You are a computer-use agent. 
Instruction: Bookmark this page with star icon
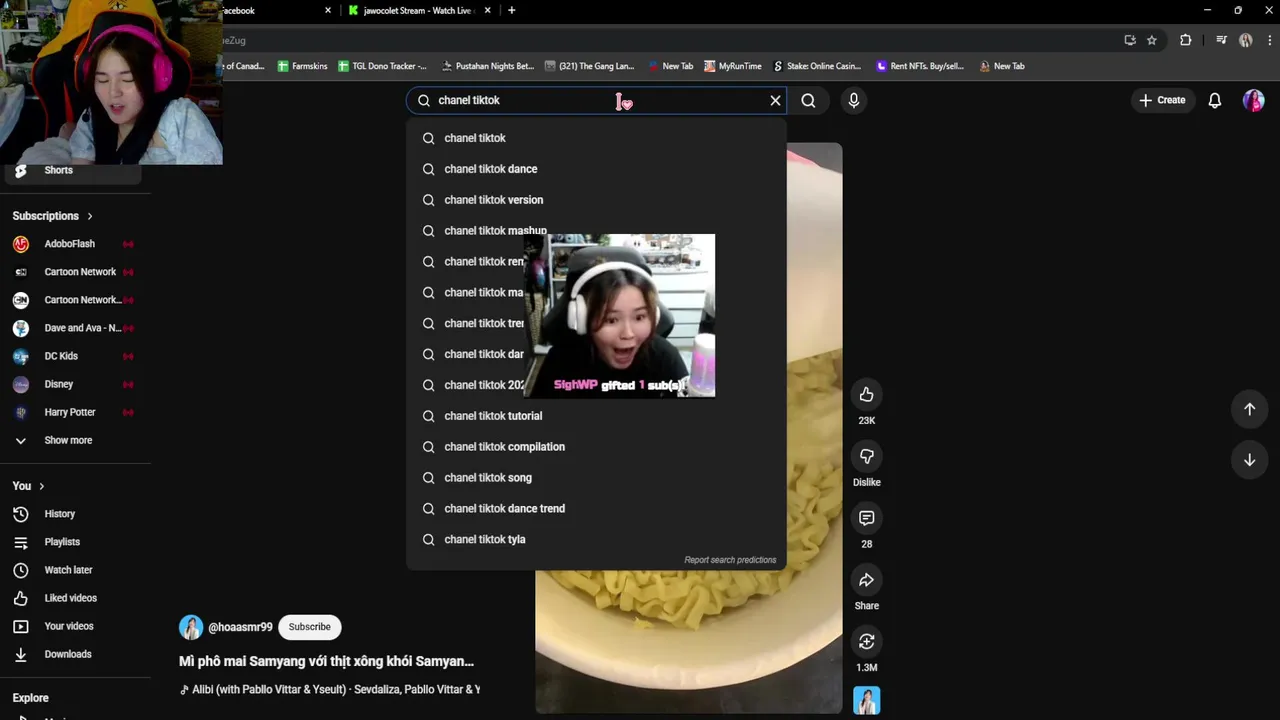[1152, 40]
